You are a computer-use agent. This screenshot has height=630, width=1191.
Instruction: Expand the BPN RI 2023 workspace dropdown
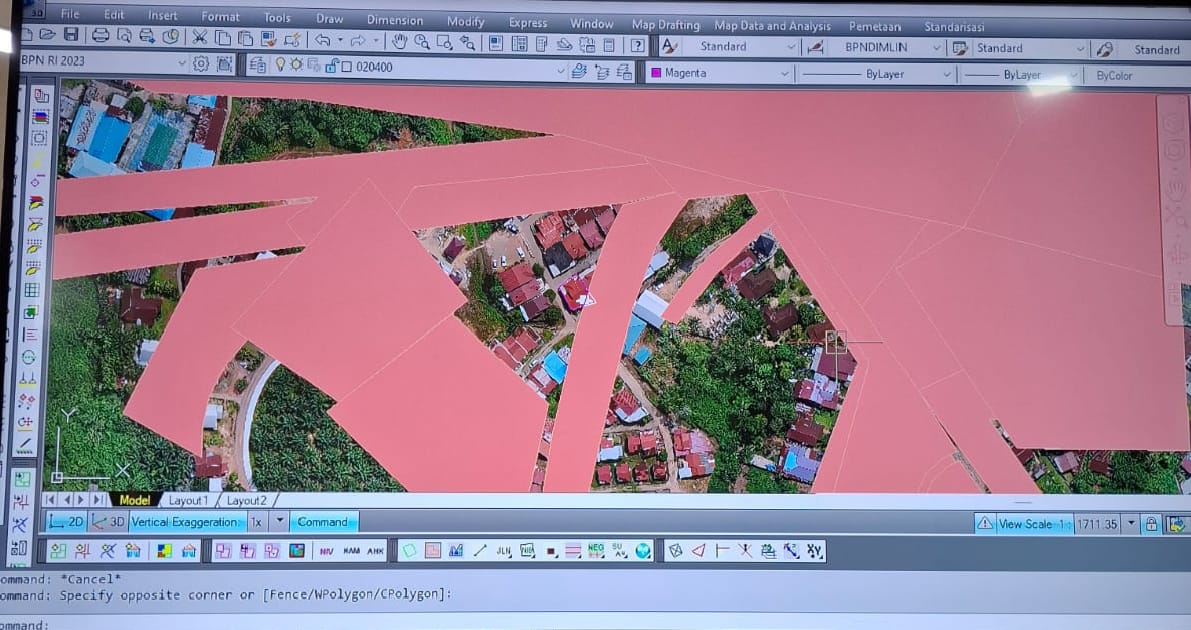point(181,63)
